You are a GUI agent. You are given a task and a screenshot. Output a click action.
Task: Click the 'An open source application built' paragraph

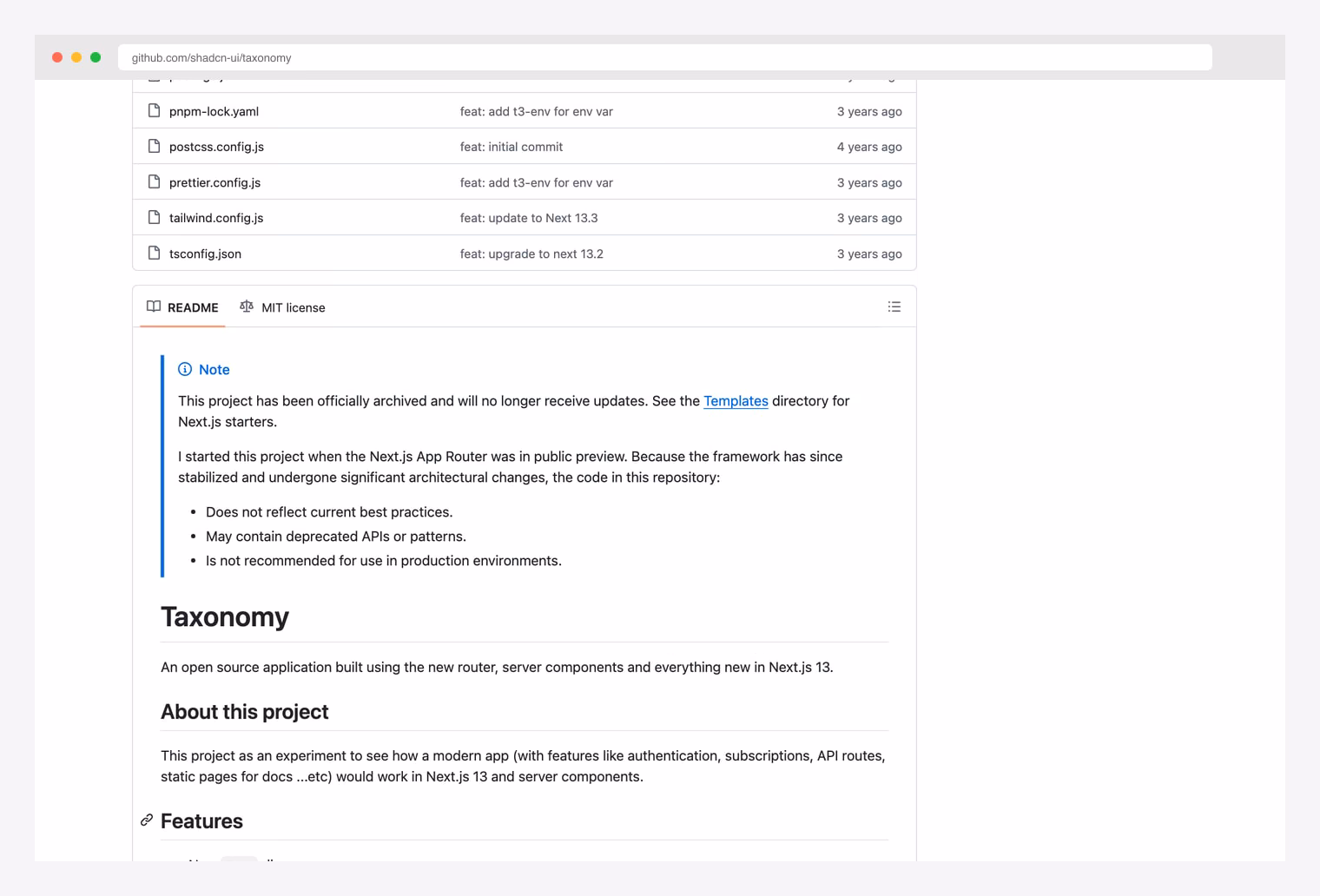497,668
